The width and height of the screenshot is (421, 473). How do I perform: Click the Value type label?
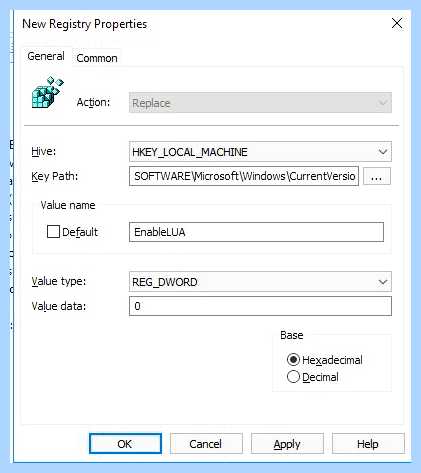point(59,281)
